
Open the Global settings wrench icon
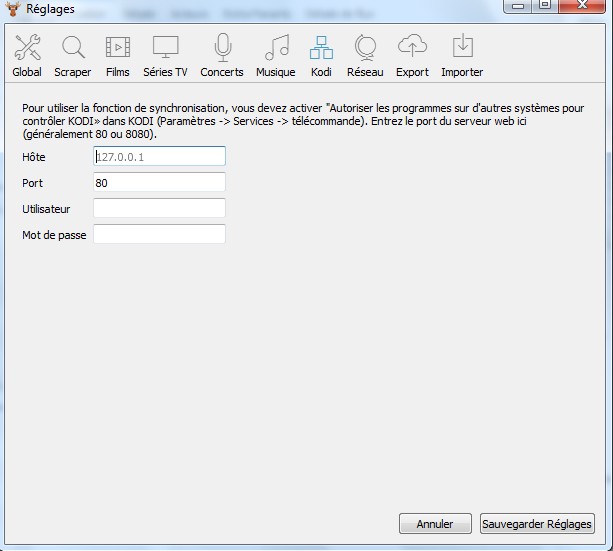pyautogui.click(x=27, y=47)
